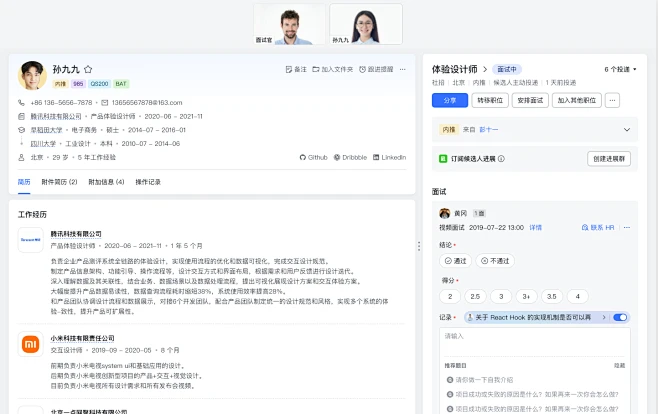658x414 pixels.
Task: Click the blue 分享 button
Action: click(449, 100)
